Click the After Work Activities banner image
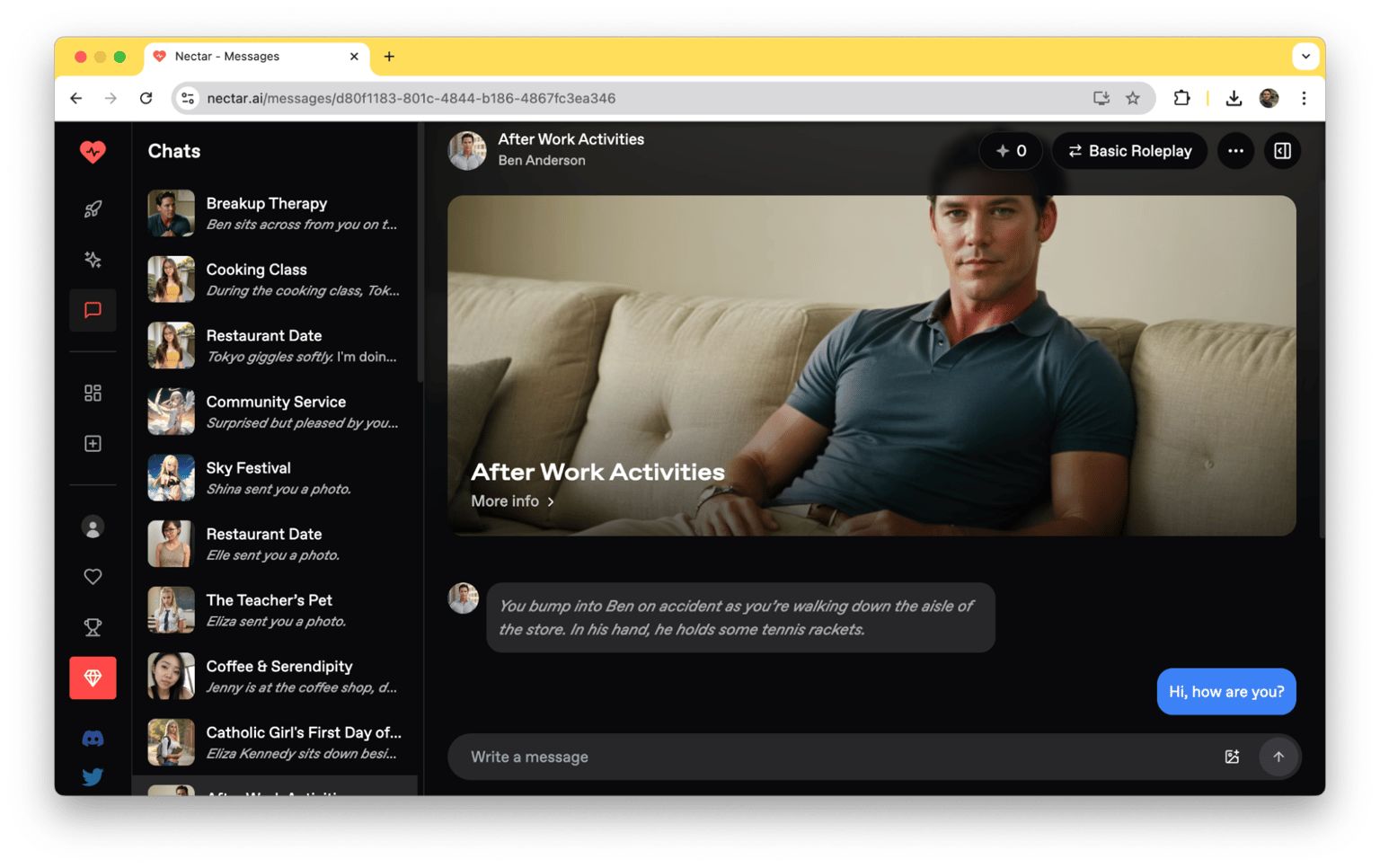Image resolution: width=1380 pixels, height=868 pixels. pos(871,366)
